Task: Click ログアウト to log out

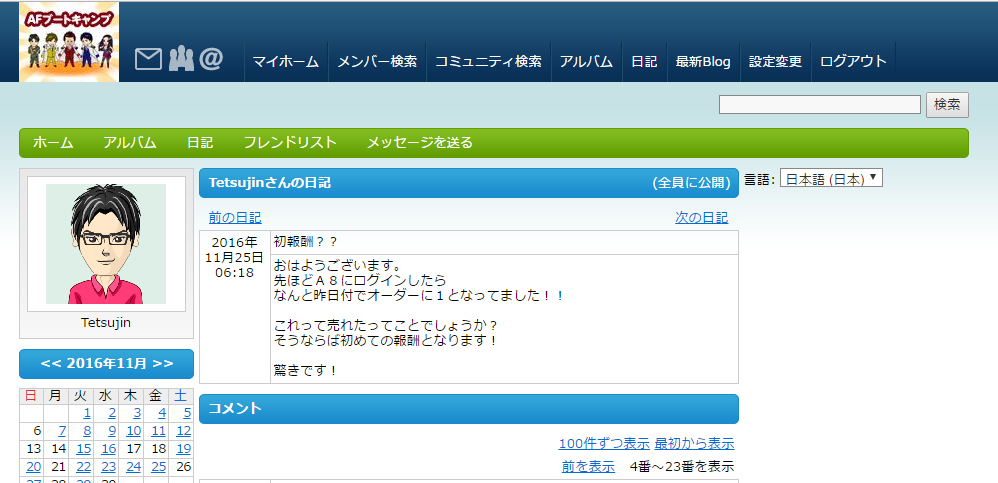Action: [853, 61]
